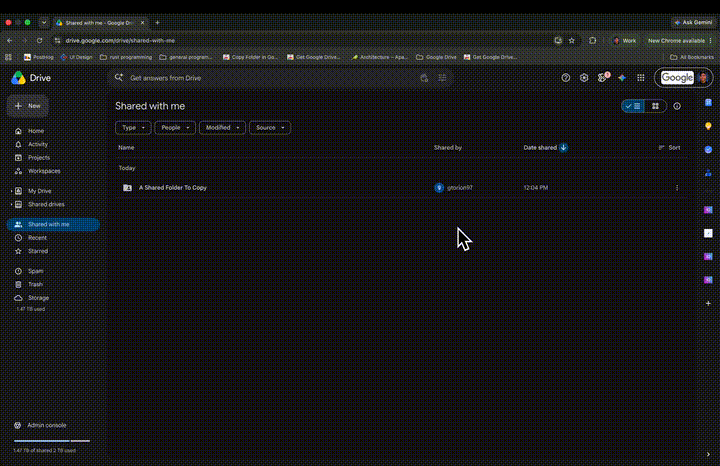
Task: Open the offline status icon with red badge
Action: tap(602, 78)
